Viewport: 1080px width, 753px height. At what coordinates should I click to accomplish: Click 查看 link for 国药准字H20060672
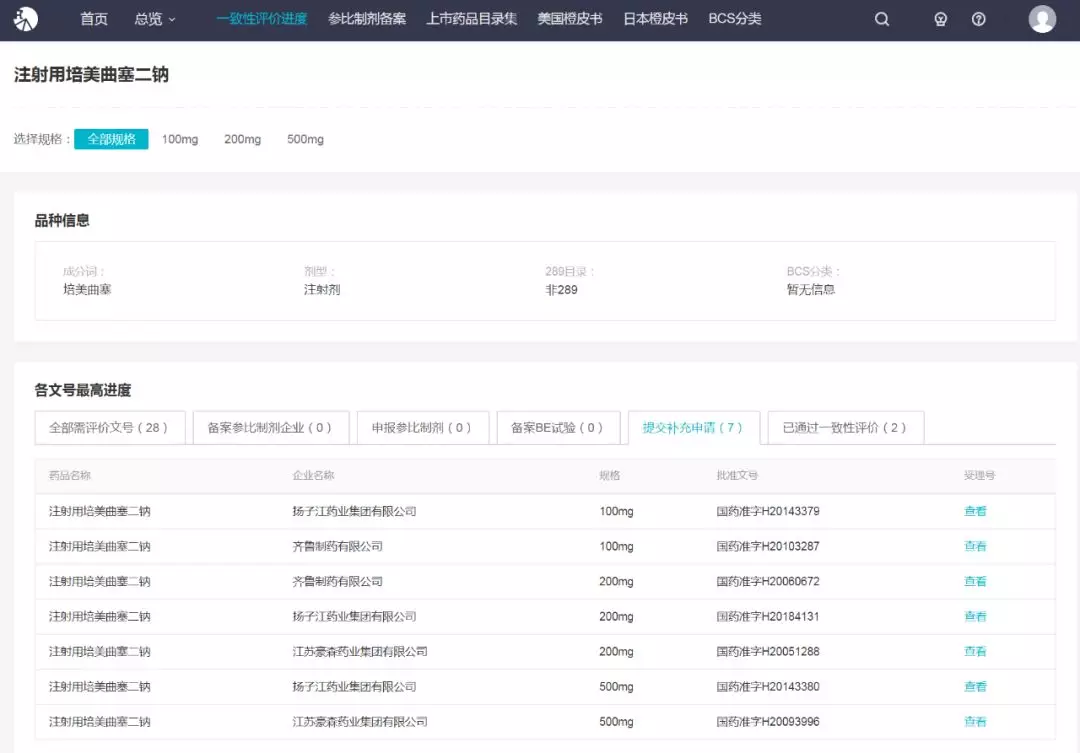(975, 581)
